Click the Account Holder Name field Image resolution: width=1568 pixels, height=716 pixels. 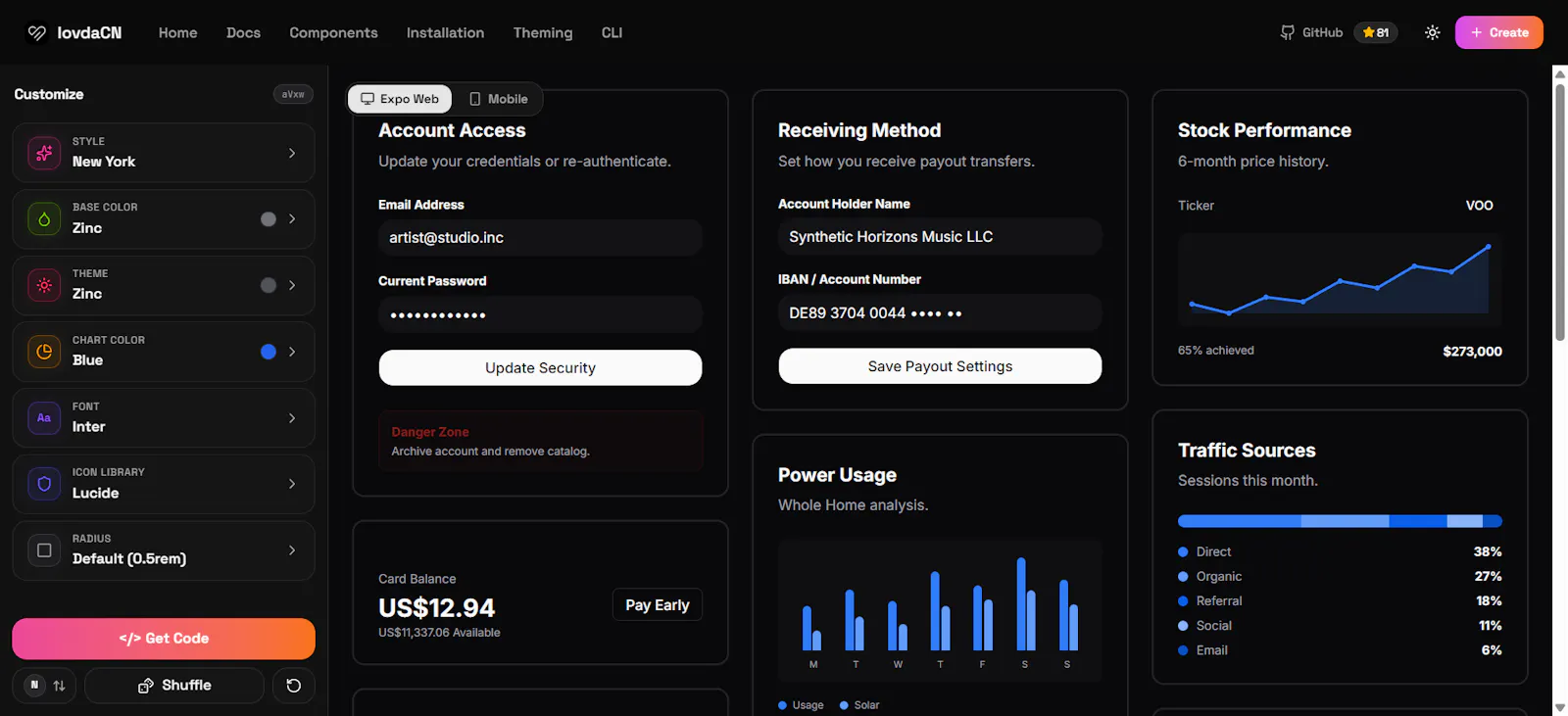click(x=940, y=237)
